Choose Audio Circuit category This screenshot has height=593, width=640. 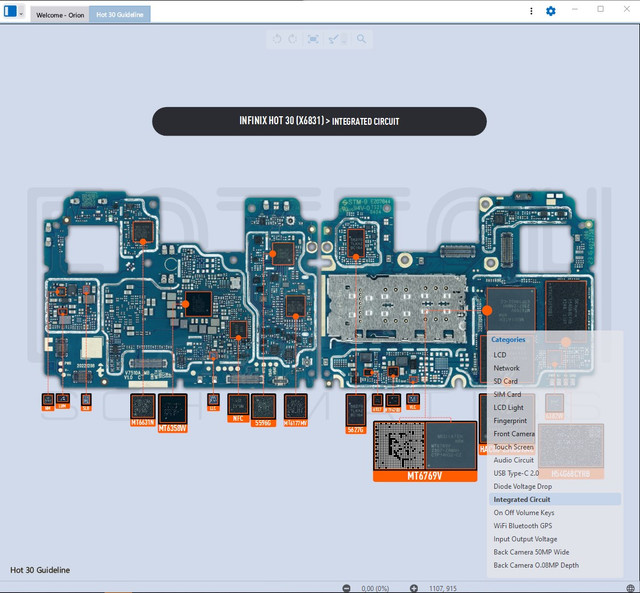coord(513,460)
